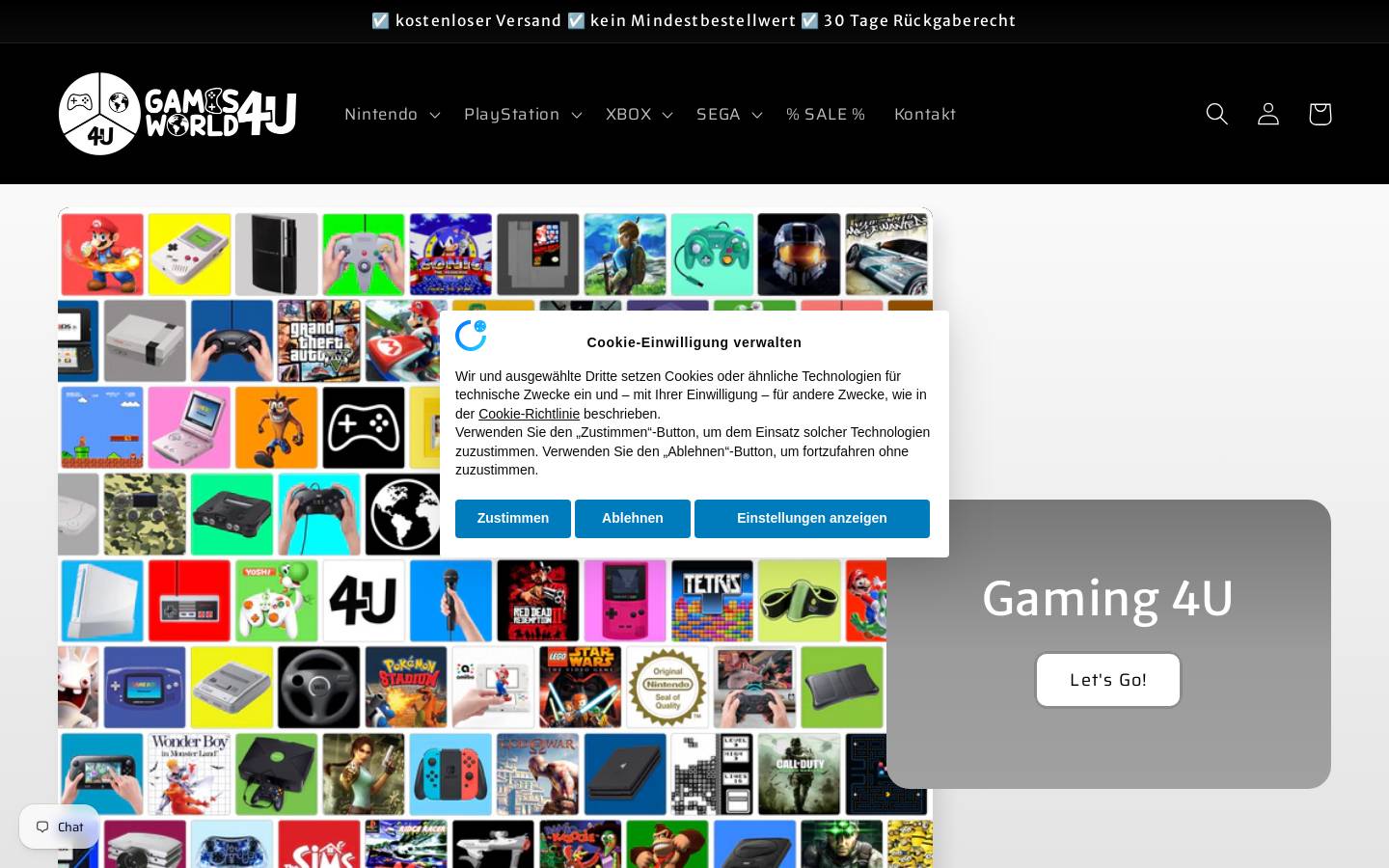This screenshot has width=1389, height=868.
Task: Click the Let's Go! button
Action: click(x=1108, y=680)
